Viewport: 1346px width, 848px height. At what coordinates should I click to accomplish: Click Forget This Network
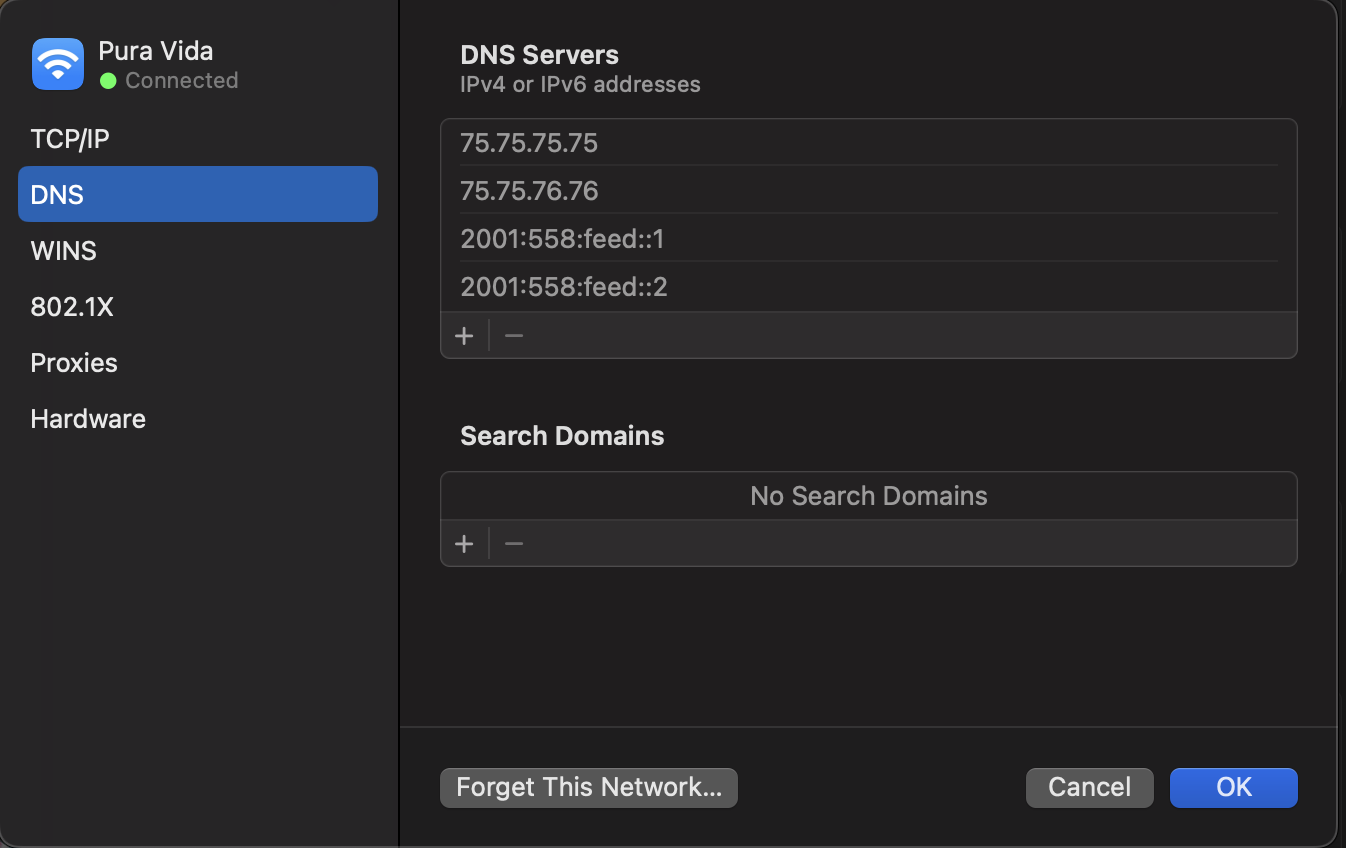tap(588, 787)
